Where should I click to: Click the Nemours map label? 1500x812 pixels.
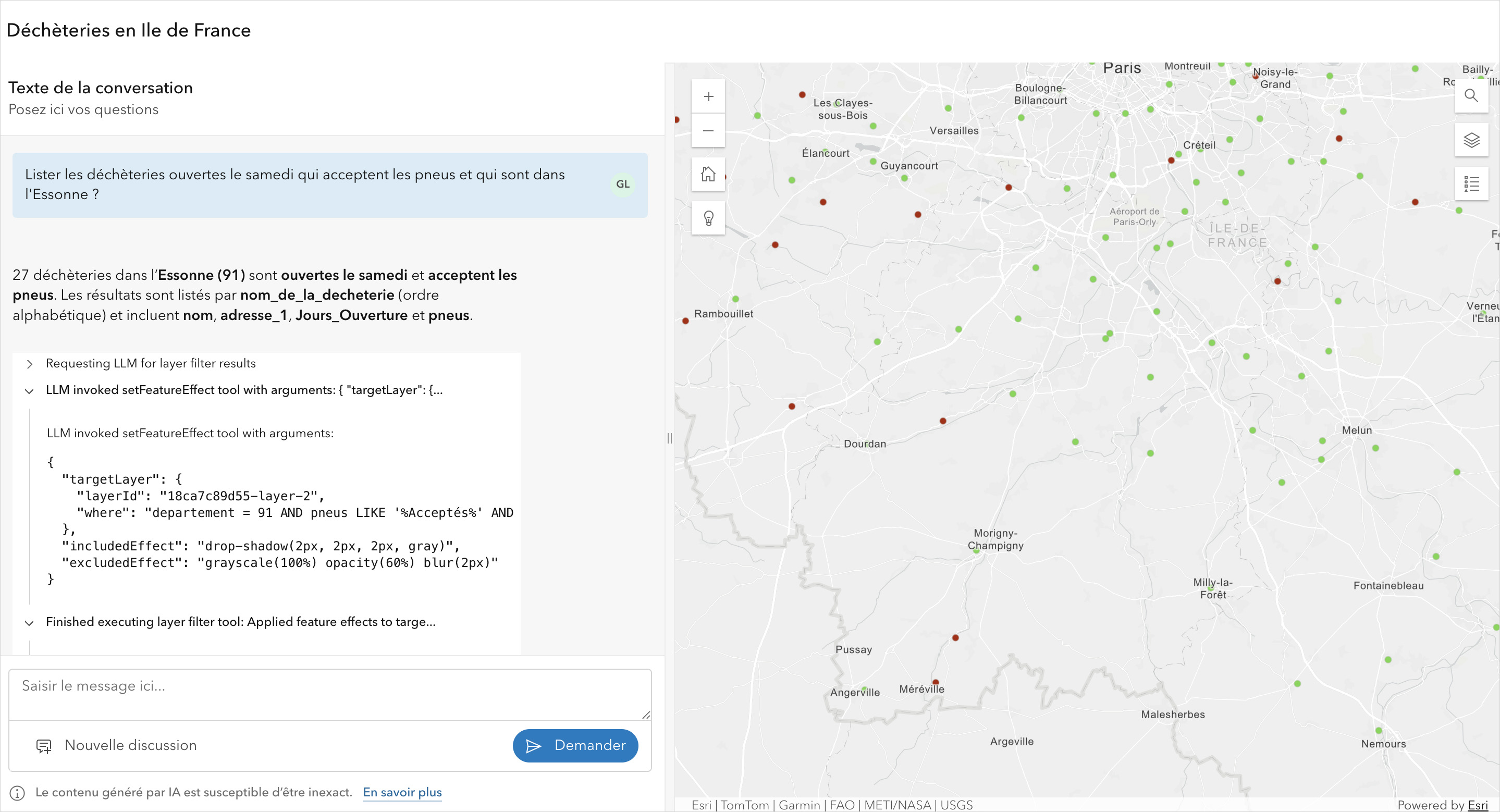click(1384, 744)
